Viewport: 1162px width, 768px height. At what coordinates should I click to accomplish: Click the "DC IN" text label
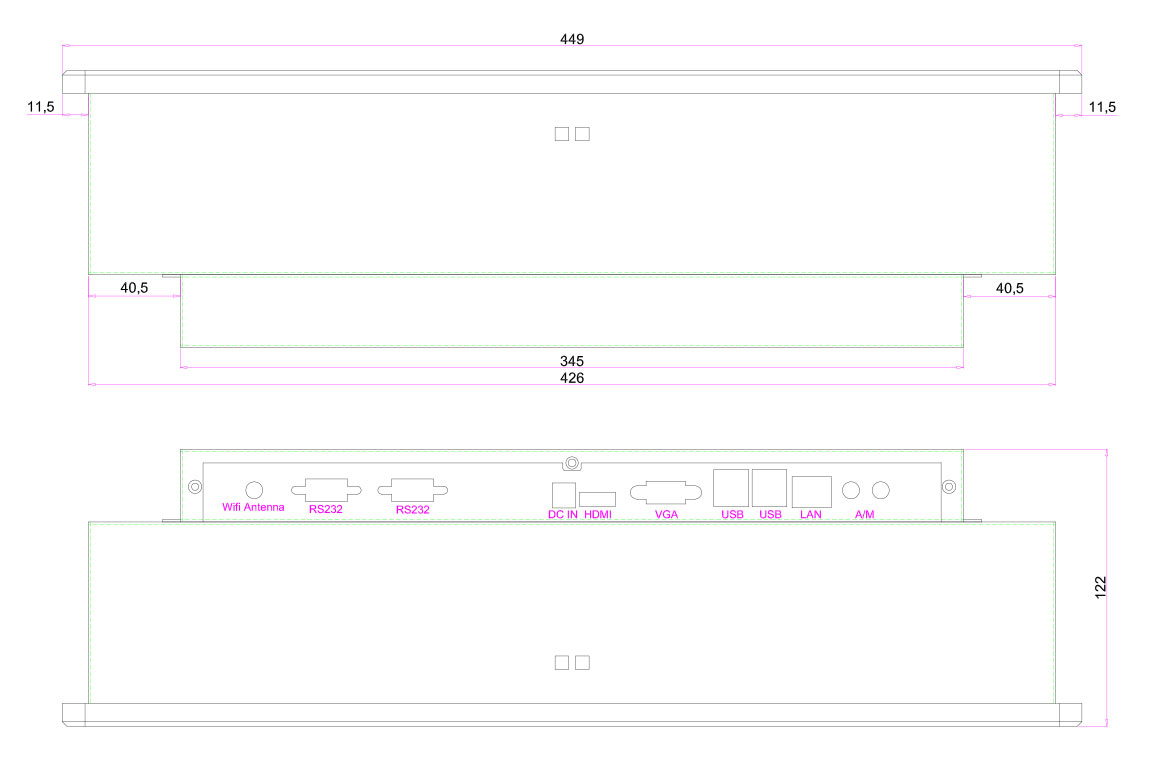[x=562, y=514]
